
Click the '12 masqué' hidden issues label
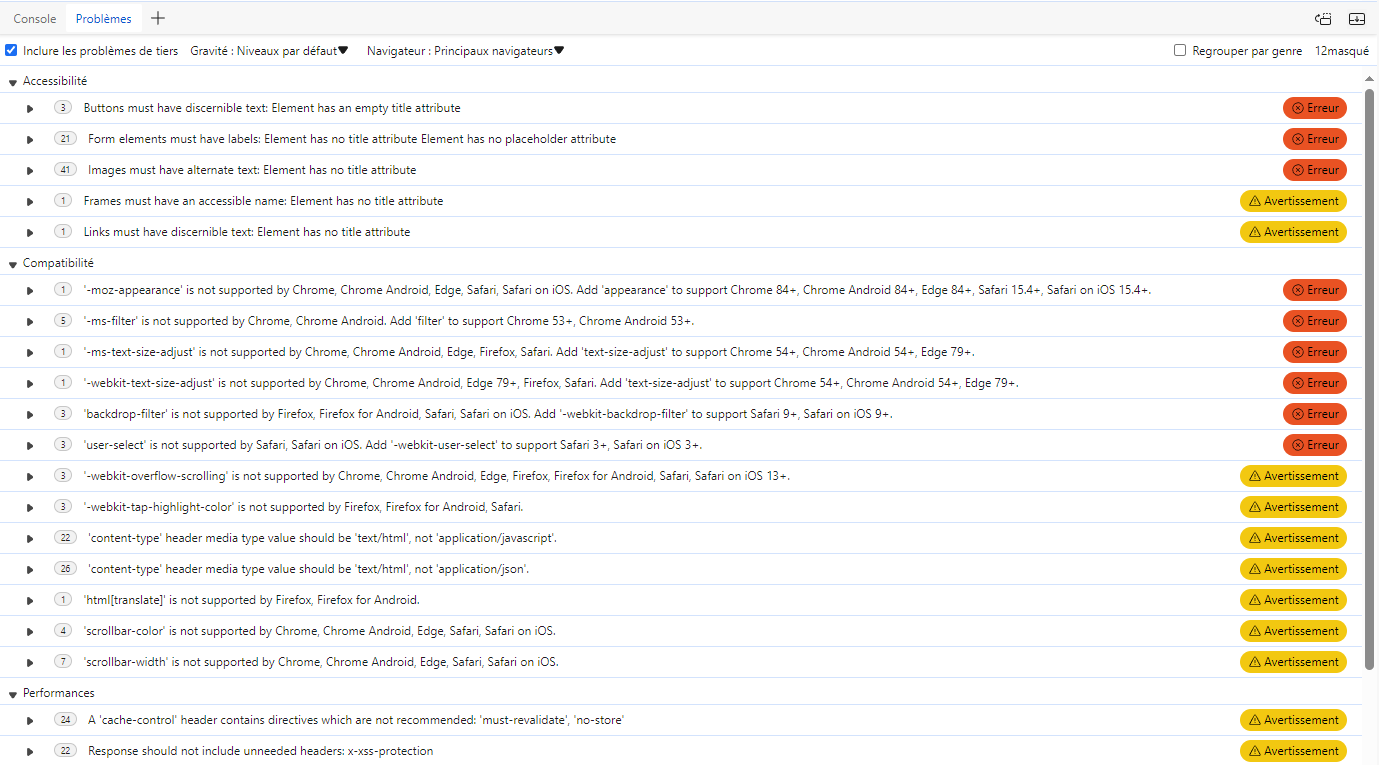1342,51
